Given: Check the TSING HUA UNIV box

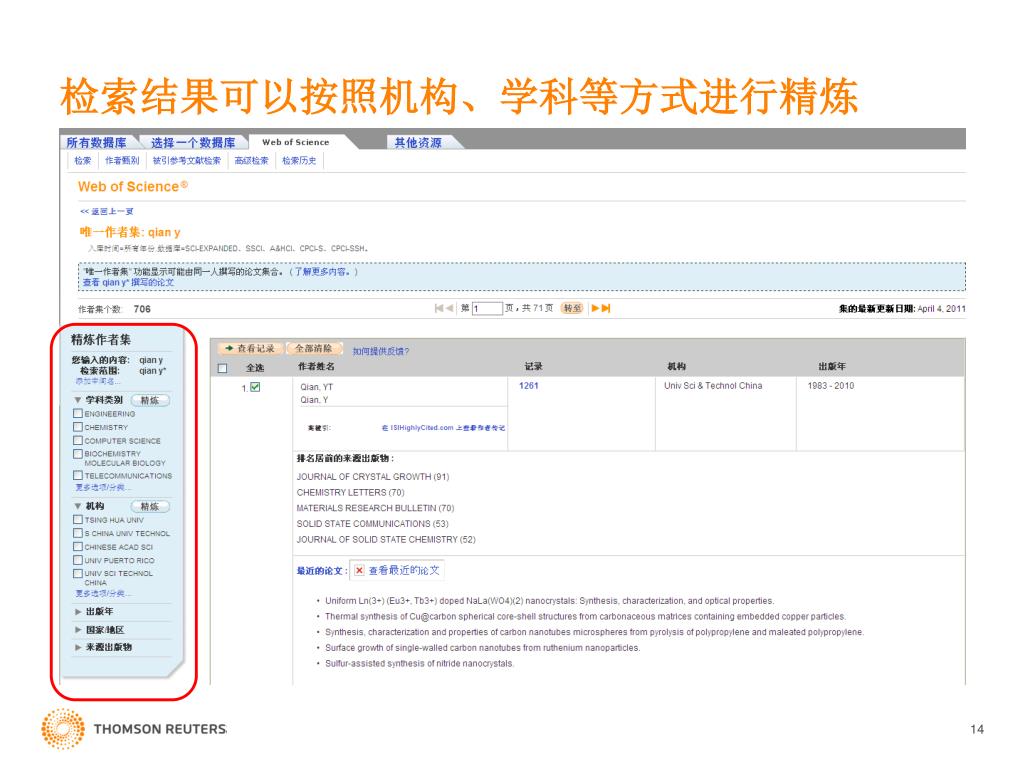Looking at the screenshot, I should pyautogui.click(x=78, y=520).
